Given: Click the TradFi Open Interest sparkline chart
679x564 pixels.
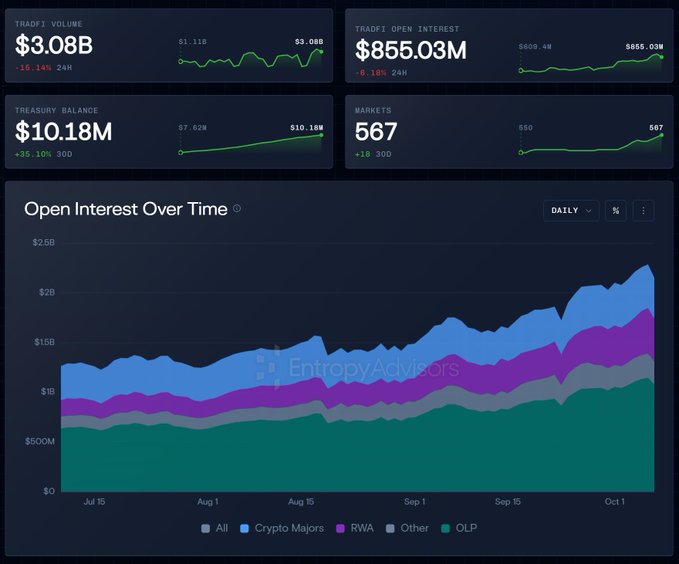Looking at the screenshot, I should pyautogui.click(x=591, y=64).
